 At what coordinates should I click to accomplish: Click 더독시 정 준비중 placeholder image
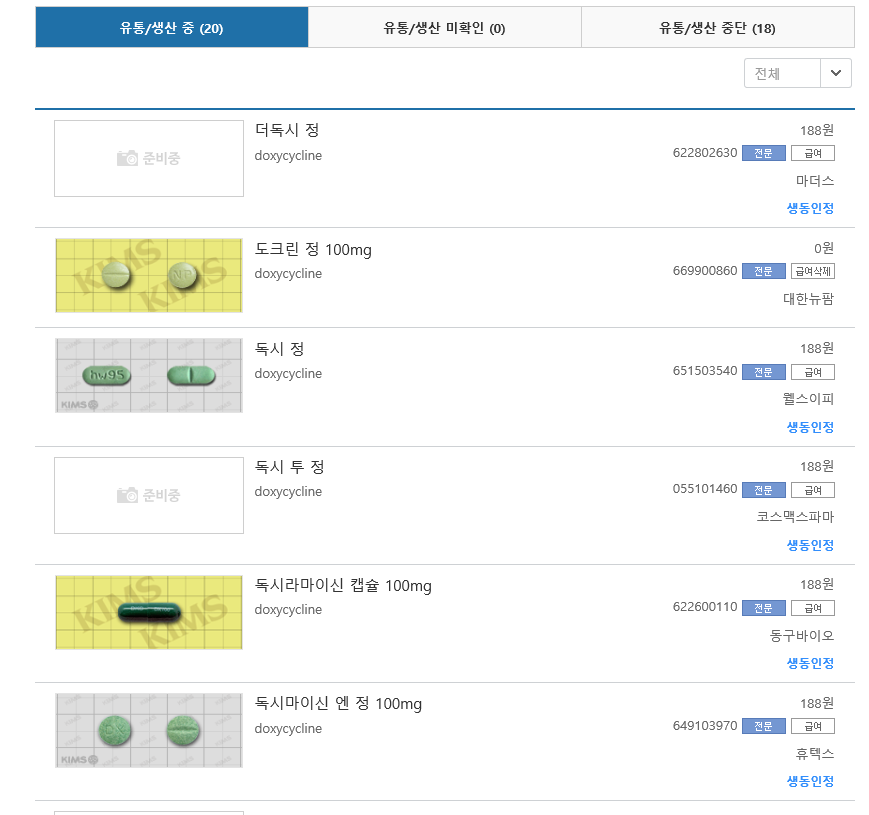pos(149,158)
